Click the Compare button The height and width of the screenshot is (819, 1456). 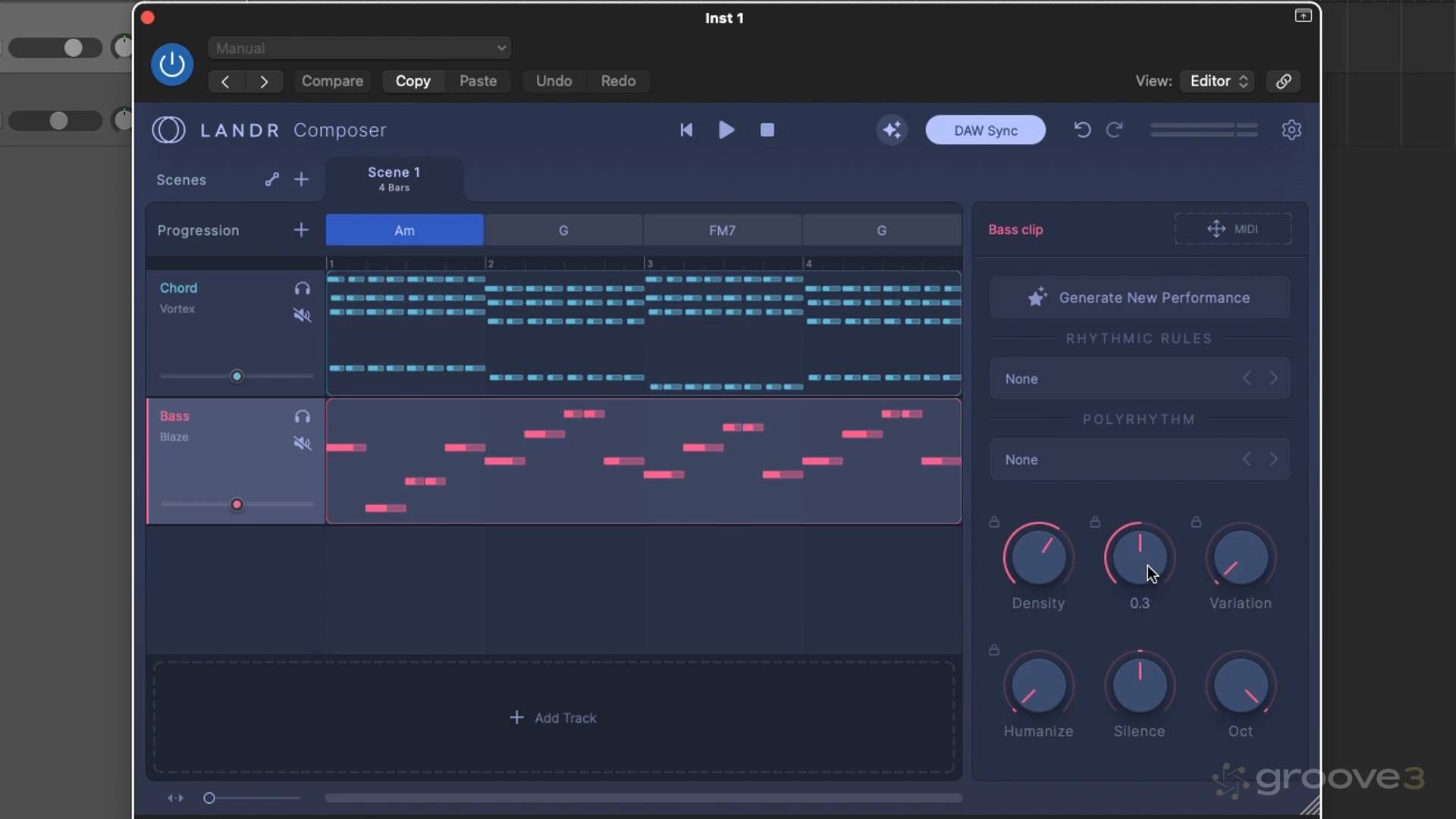[332, 81]
